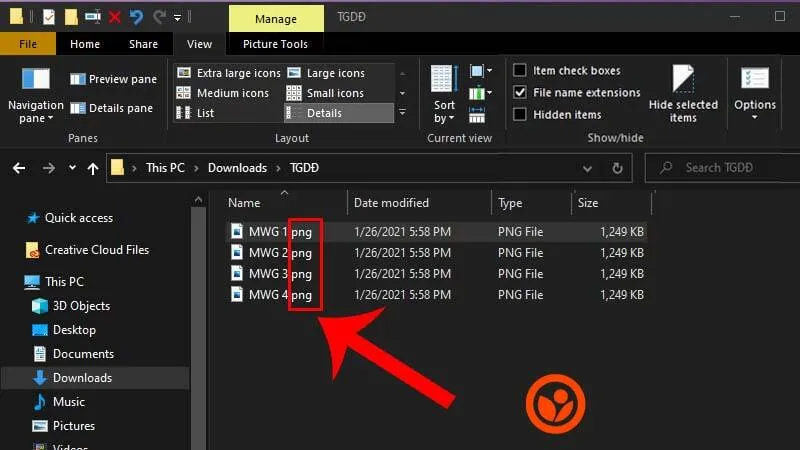Sort by the Type column header
Viewport: 800px width, 450px height.
(x=531, y=203)
